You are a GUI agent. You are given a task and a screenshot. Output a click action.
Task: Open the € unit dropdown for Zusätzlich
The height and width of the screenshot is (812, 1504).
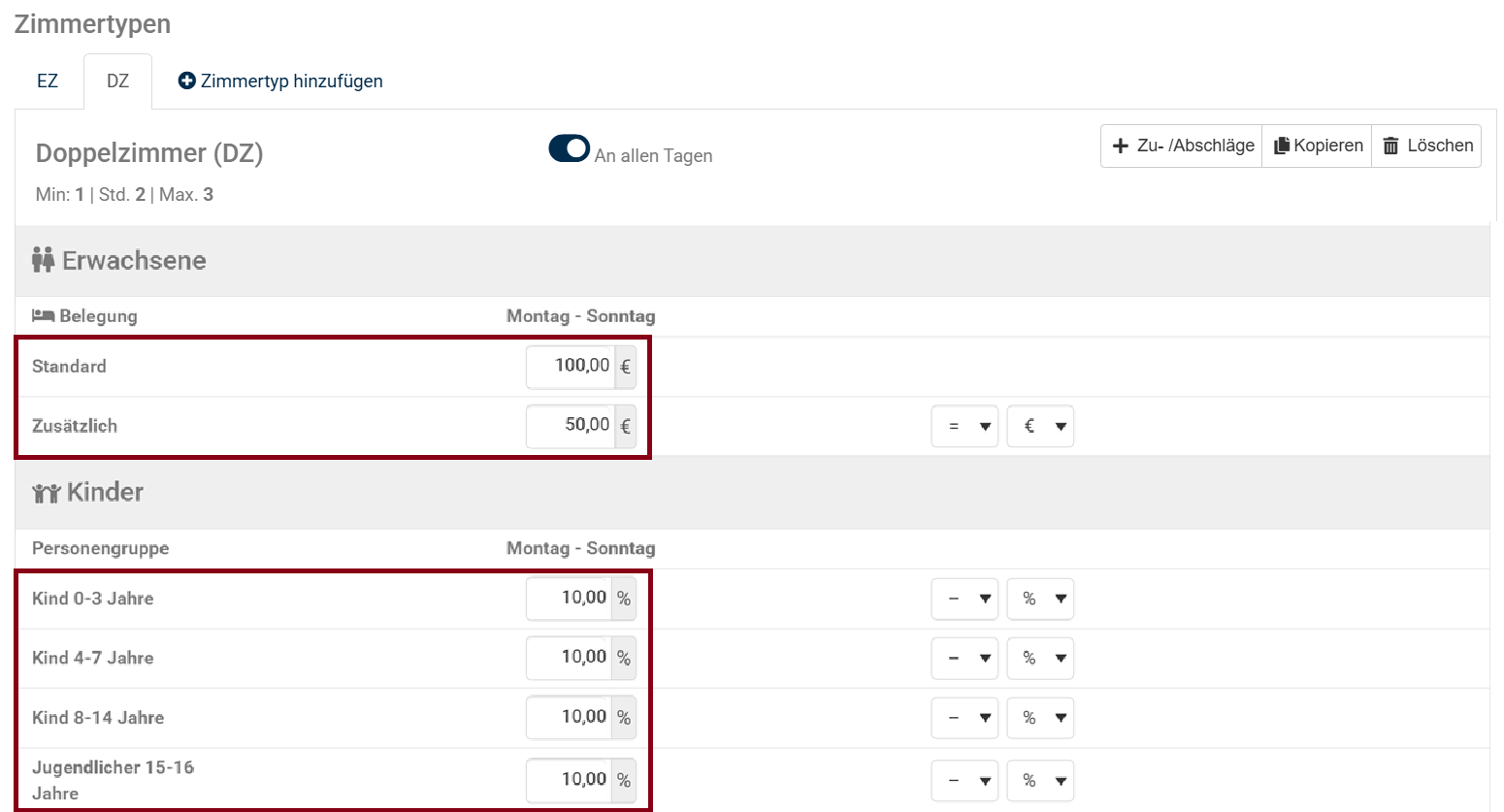1040,426
